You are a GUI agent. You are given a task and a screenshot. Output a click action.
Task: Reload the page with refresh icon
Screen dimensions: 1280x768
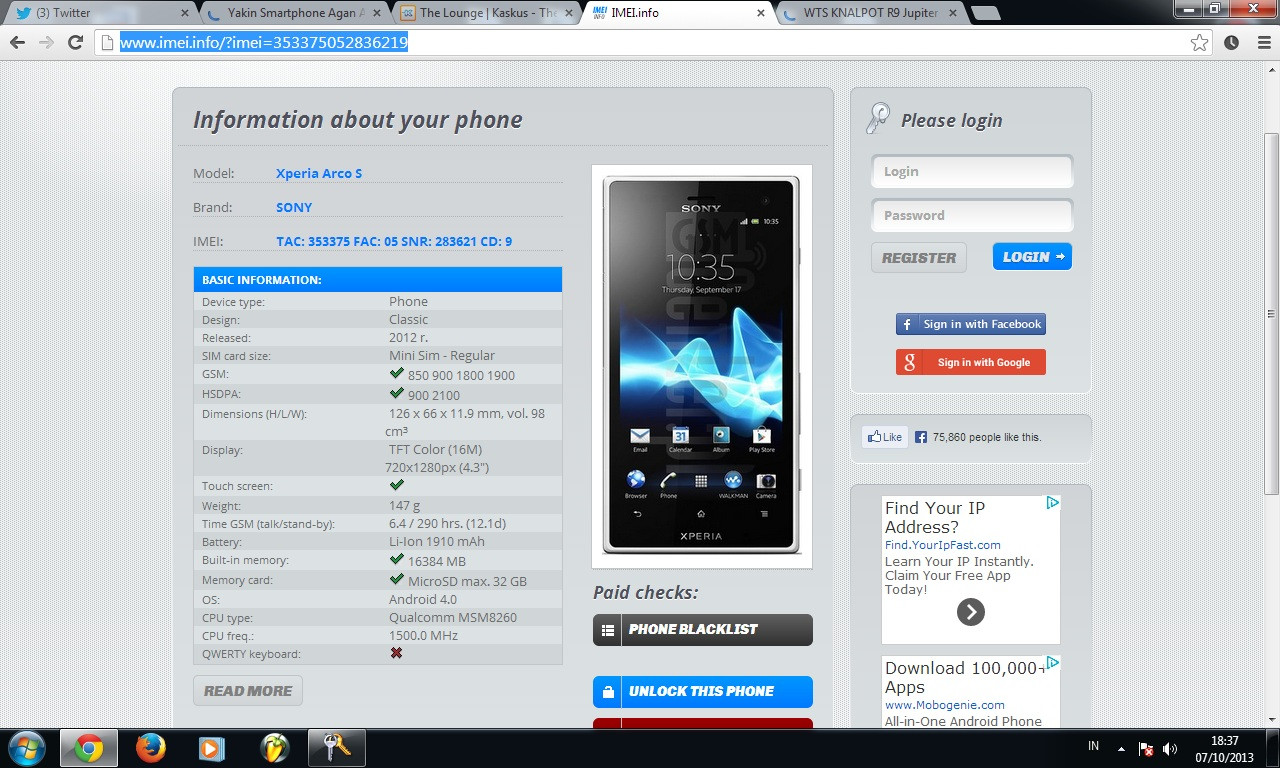point(75,42)
